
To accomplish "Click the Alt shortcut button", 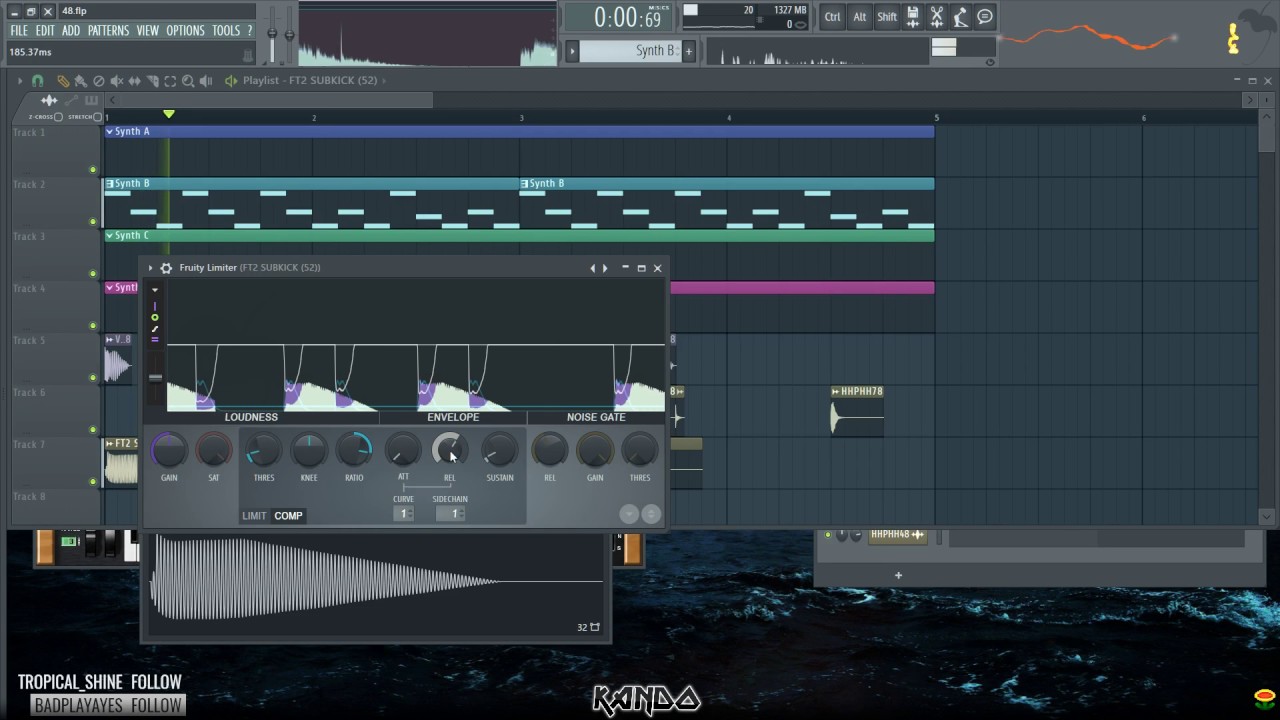I will pyautogui.click(x=859, y=17).
